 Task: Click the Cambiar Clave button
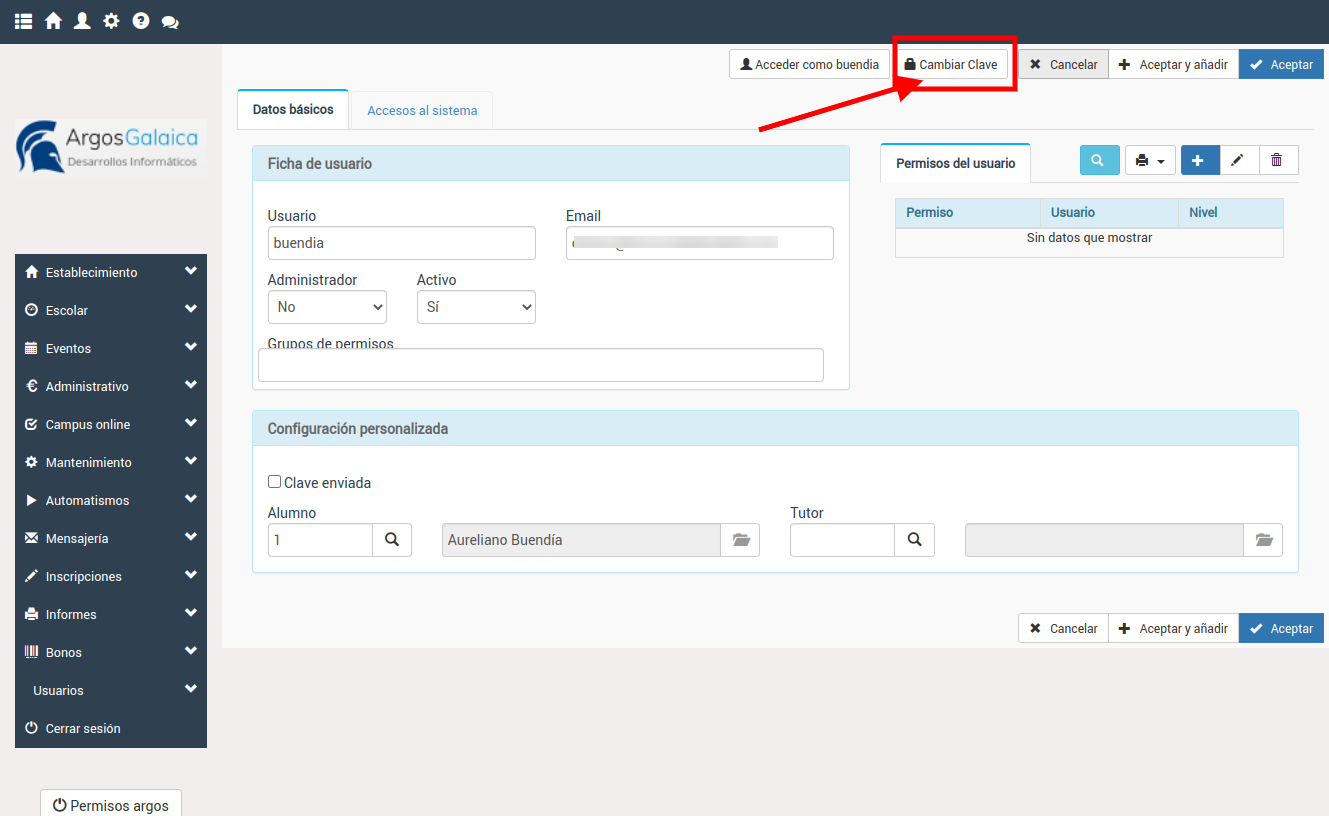[950, 64]
